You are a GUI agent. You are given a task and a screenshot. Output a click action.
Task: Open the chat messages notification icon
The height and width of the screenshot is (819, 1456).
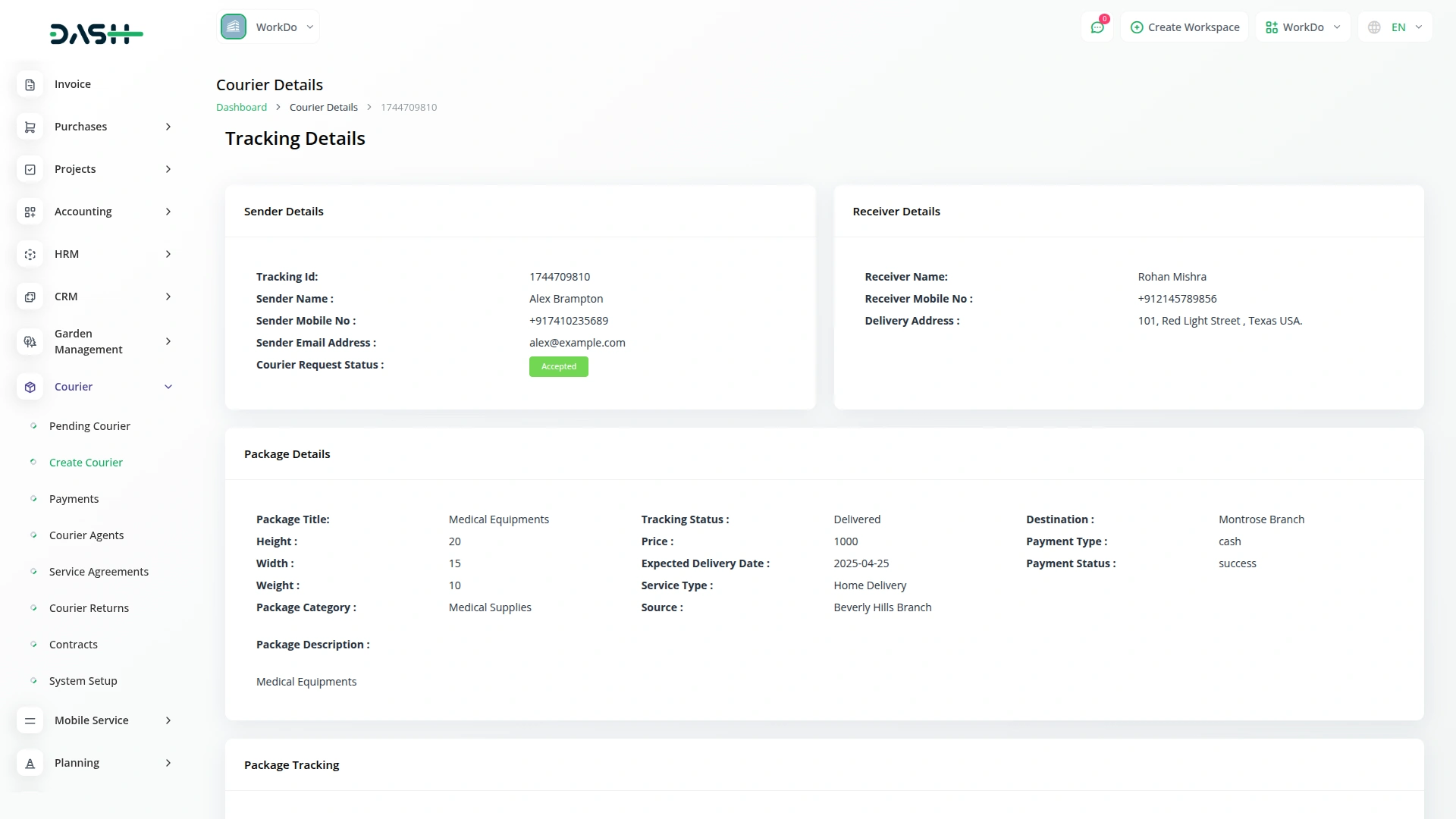pos(1097,27)
